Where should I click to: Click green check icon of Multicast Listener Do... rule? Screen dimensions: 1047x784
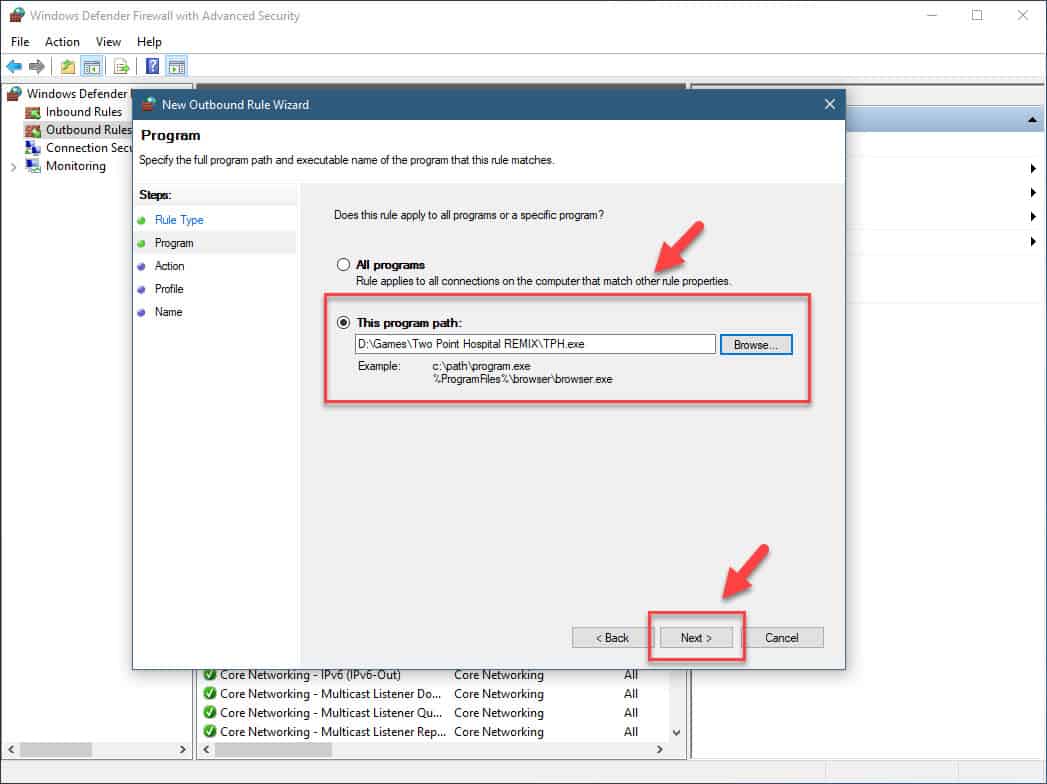coord(210,693)
